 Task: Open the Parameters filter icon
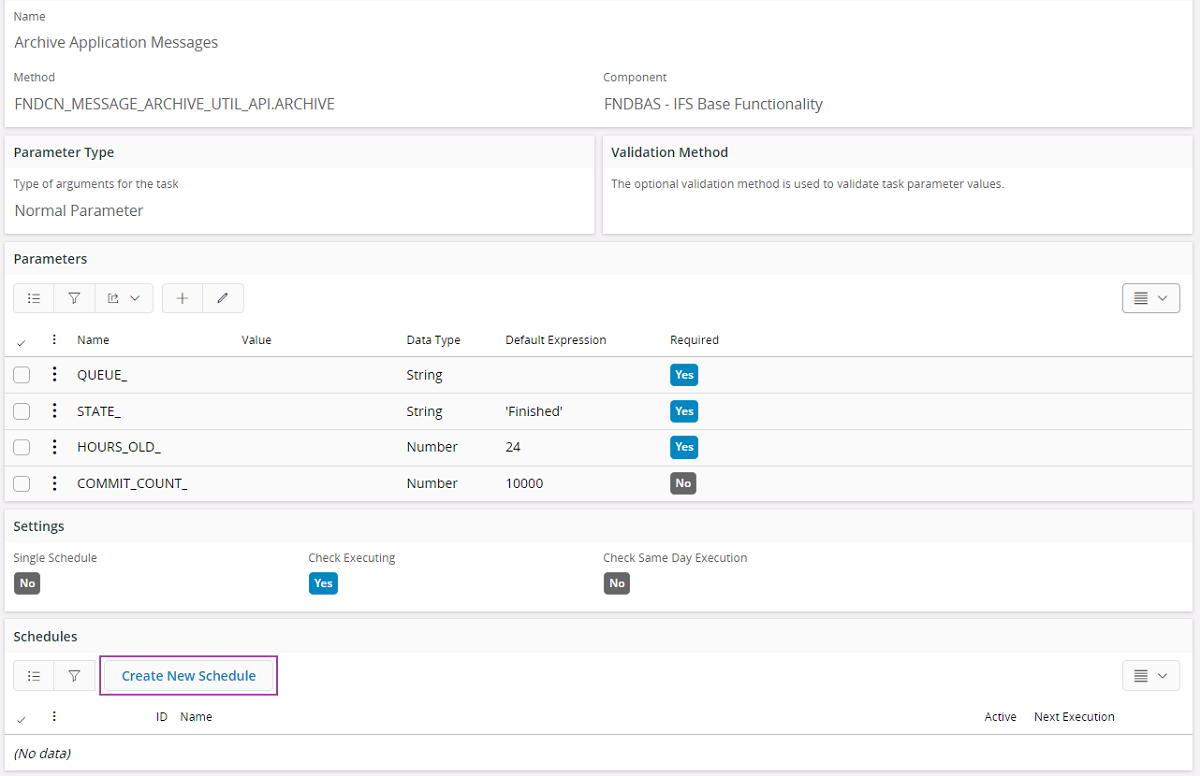74,298
